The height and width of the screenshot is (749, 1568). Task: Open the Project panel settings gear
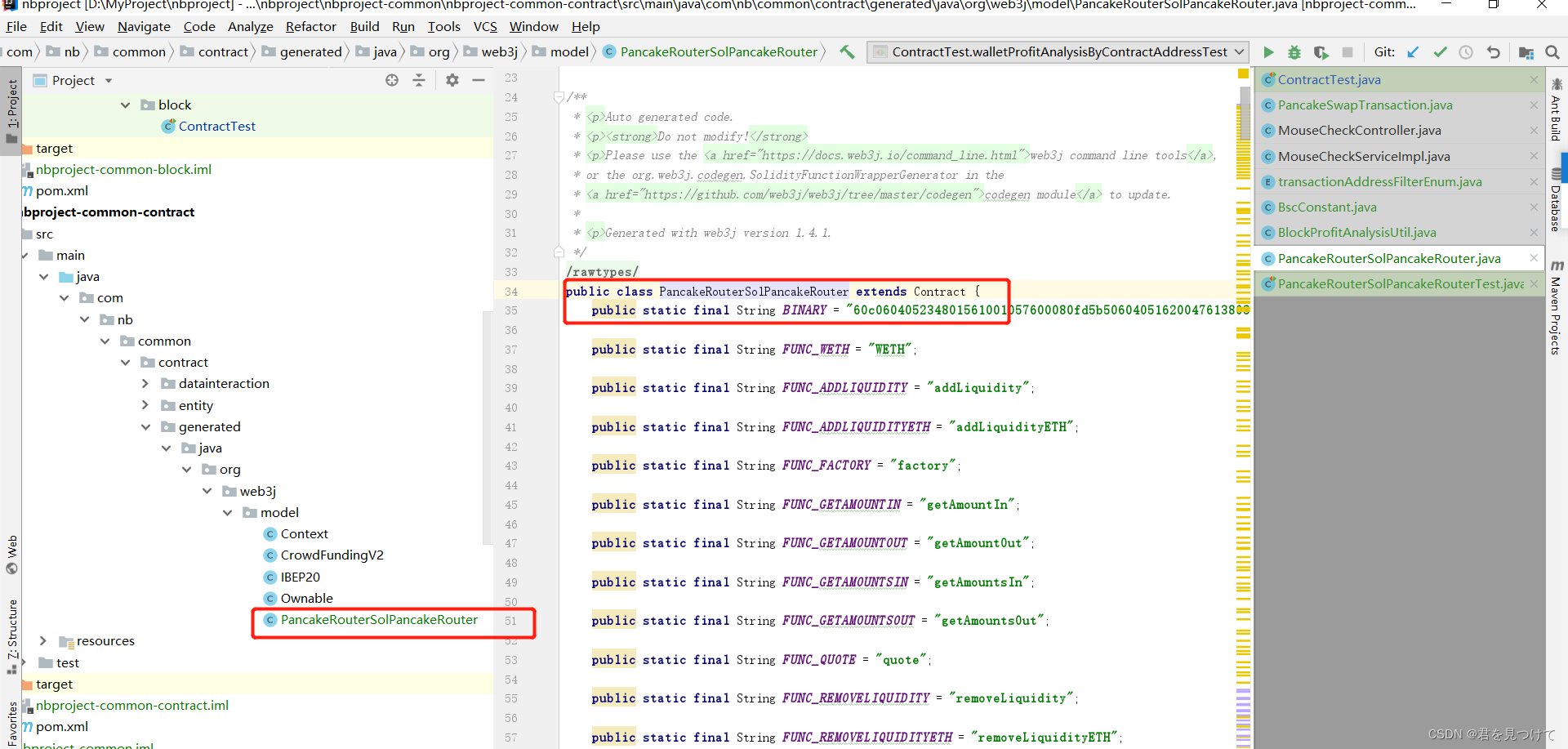(x=452, y=79)
